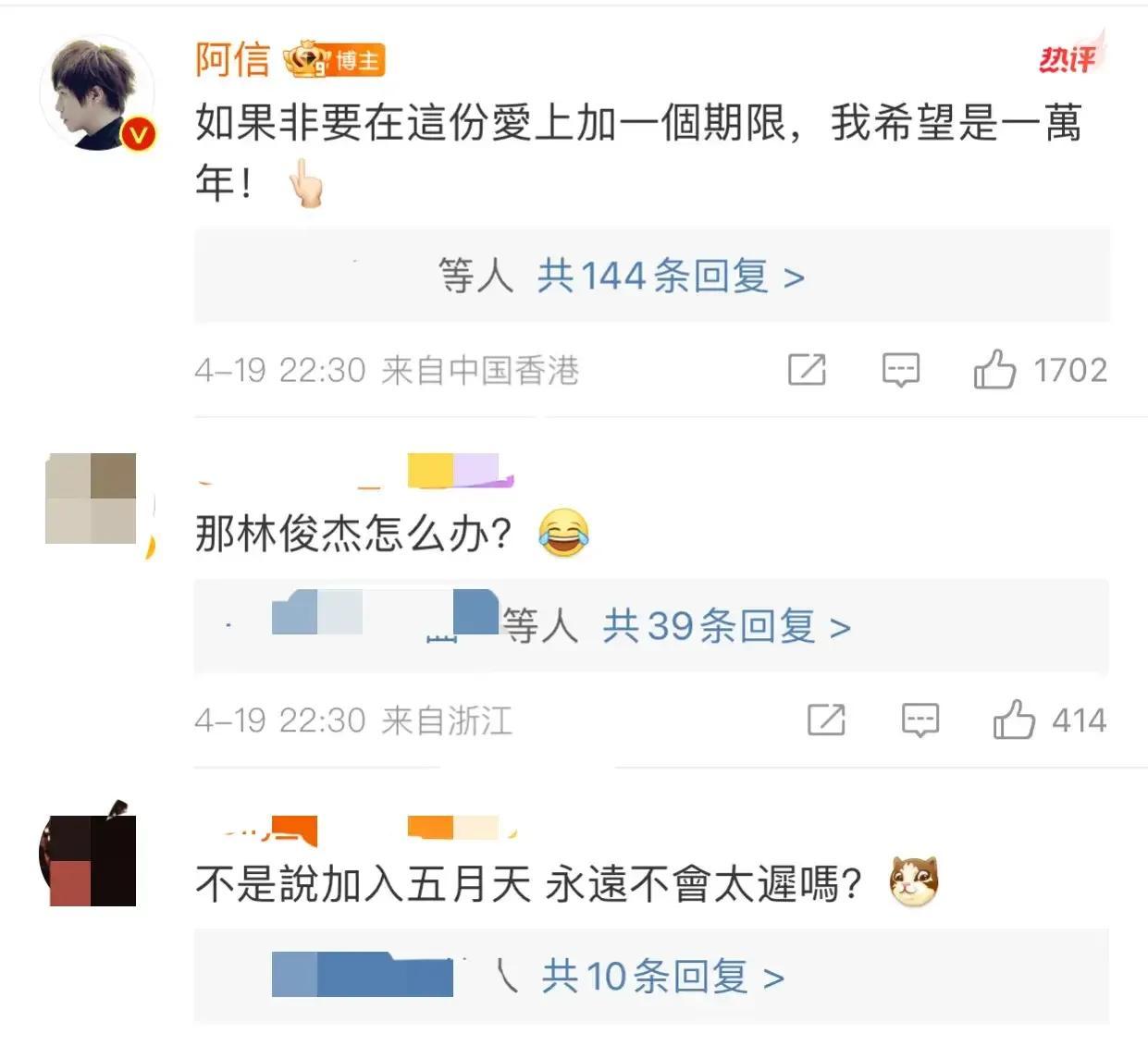Tap the 1702 like count
The image size is (1148, 1046).
tap(1070, 371)
